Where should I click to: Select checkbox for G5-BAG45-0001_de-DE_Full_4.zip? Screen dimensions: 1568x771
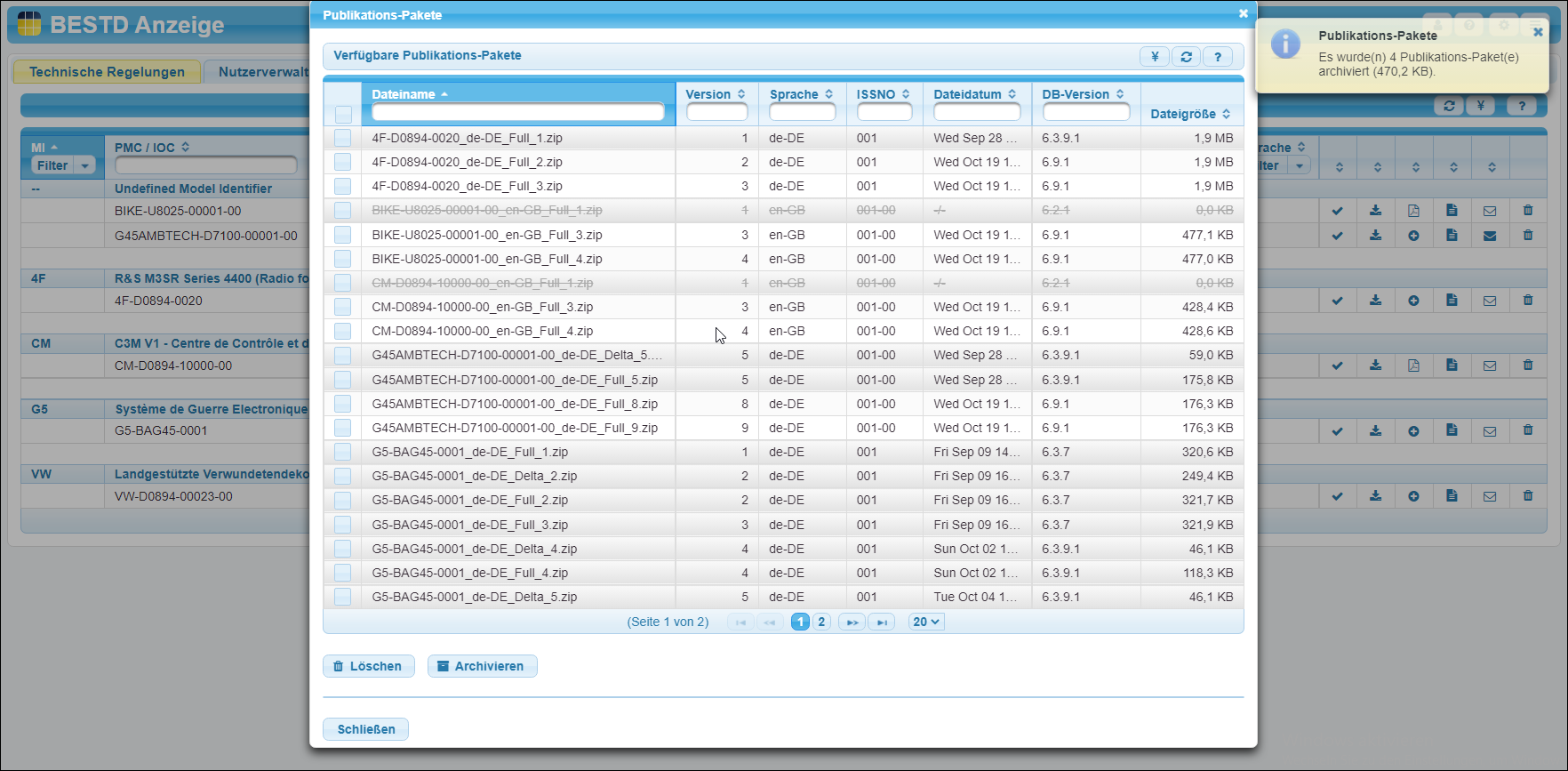pos(342,573)
